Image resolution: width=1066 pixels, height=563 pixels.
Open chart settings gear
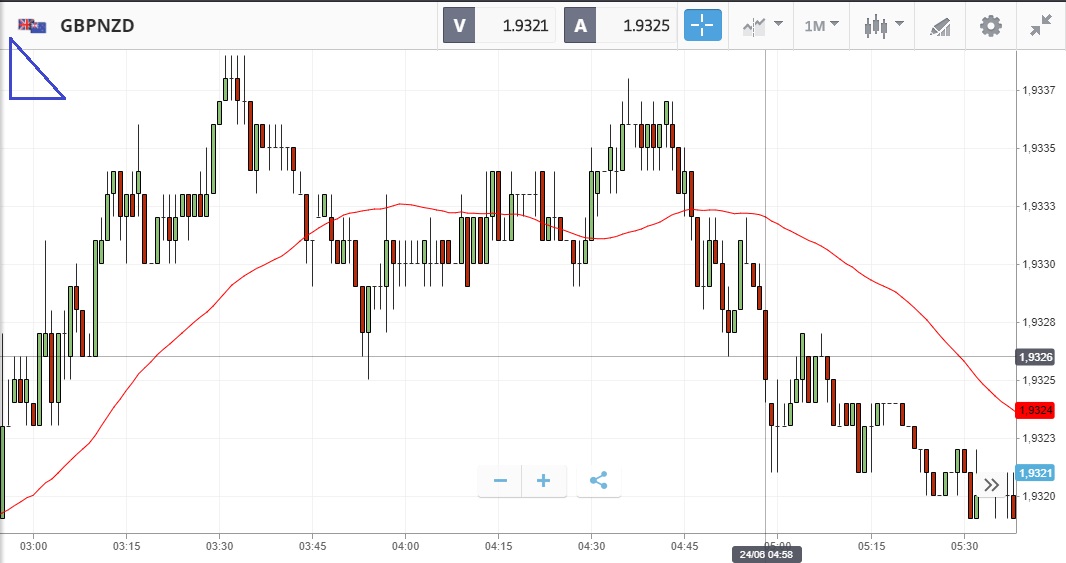pyautogui.click(x=990, y=26)
